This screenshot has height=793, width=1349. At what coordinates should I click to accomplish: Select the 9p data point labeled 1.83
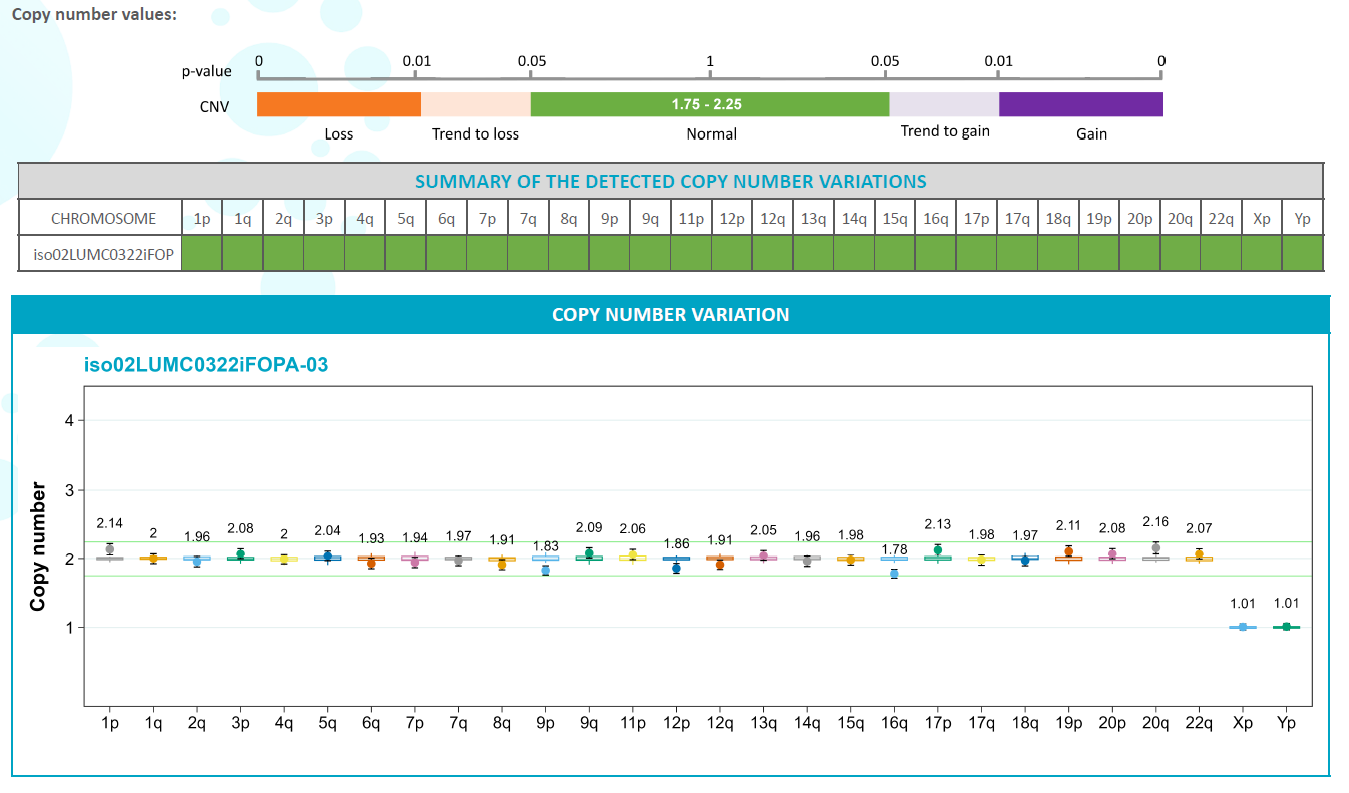tap(545, 570)
